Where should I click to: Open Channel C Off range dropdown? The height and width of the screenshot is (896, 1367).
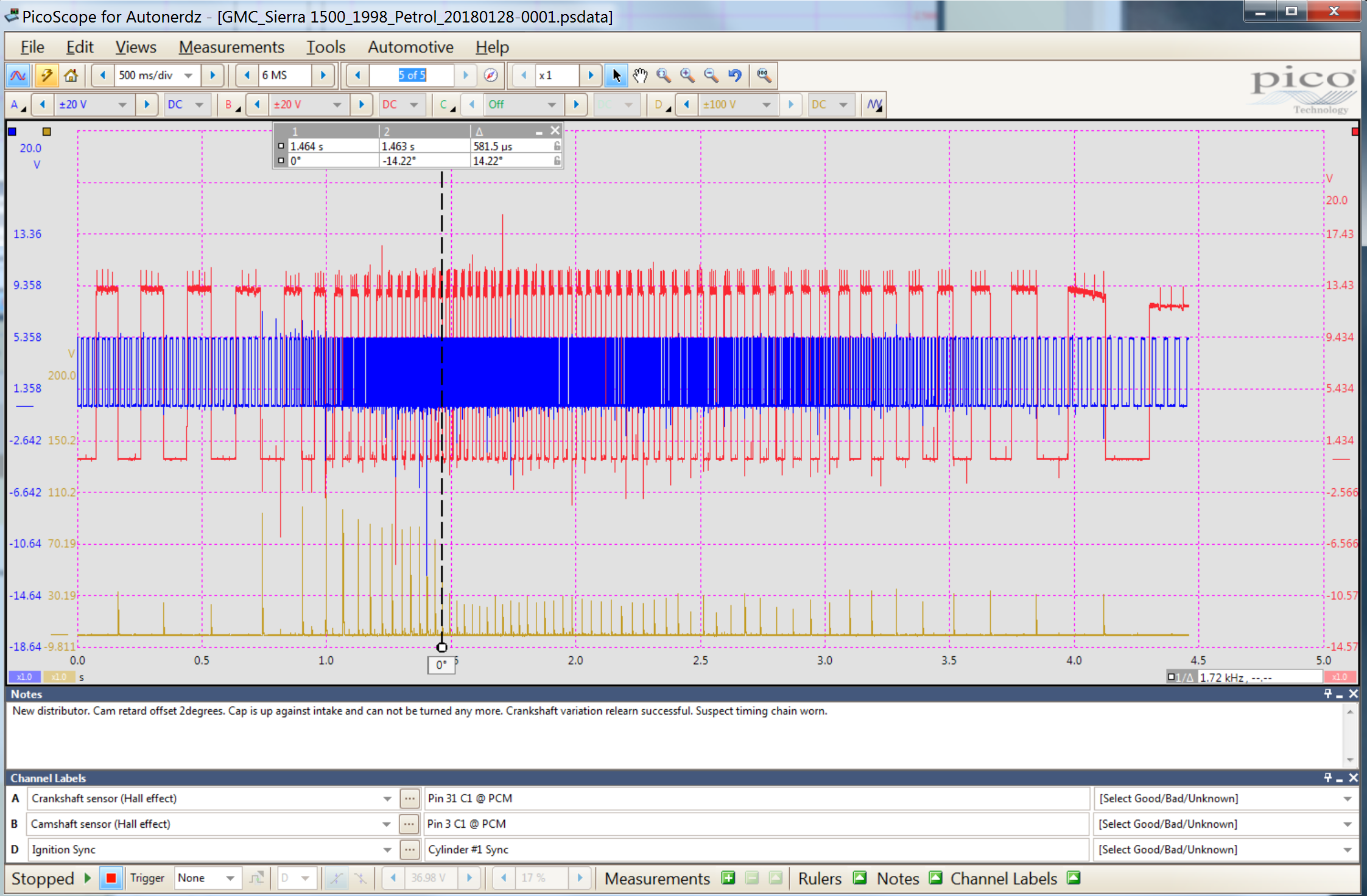click(x=552, y=105)
